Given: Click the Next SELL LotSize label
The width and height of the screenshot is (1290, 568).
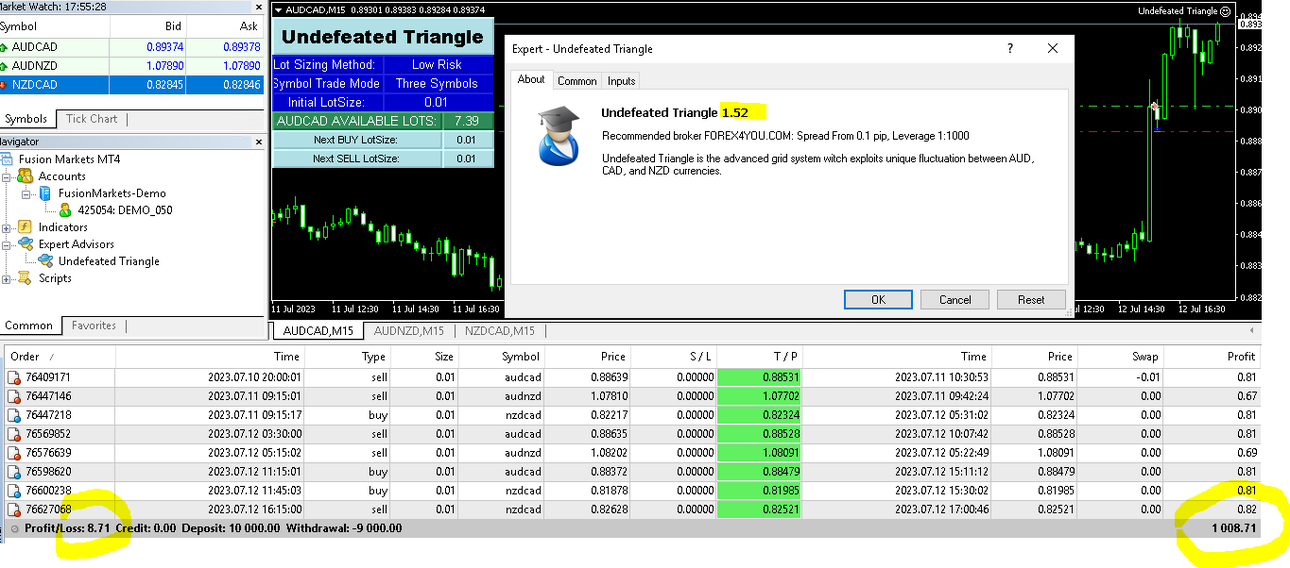Looking at the screenshot, I should point(356,159).
